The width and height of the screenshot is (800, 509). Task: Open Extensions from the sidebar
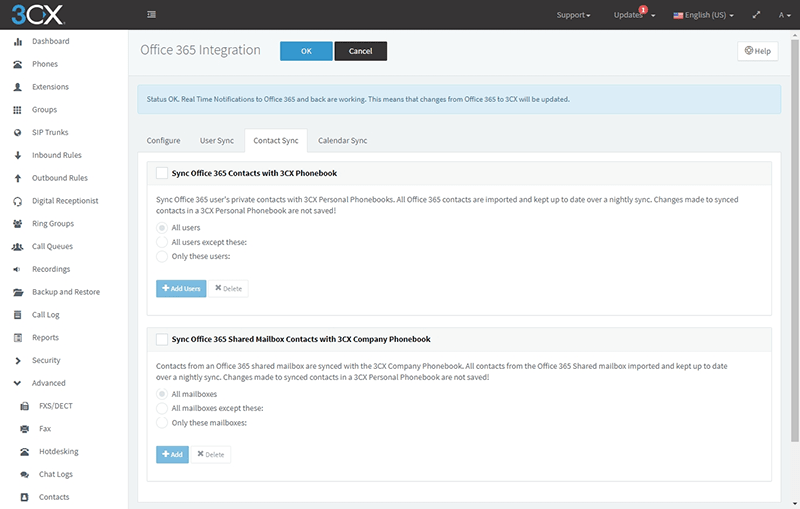(x=50, y=87)
